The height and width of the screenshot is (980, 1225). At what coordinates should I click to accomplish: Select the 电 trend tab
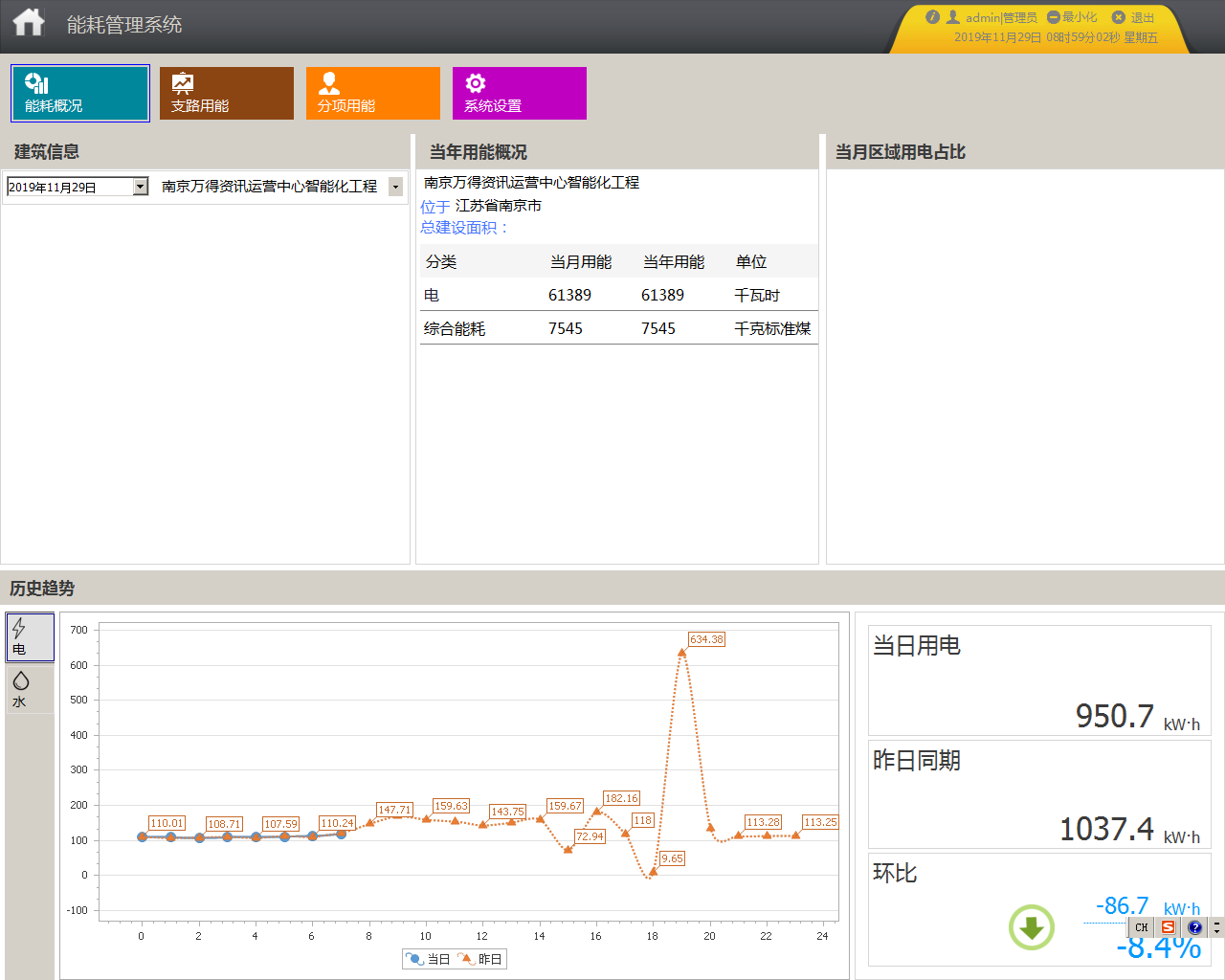(30, 637)
